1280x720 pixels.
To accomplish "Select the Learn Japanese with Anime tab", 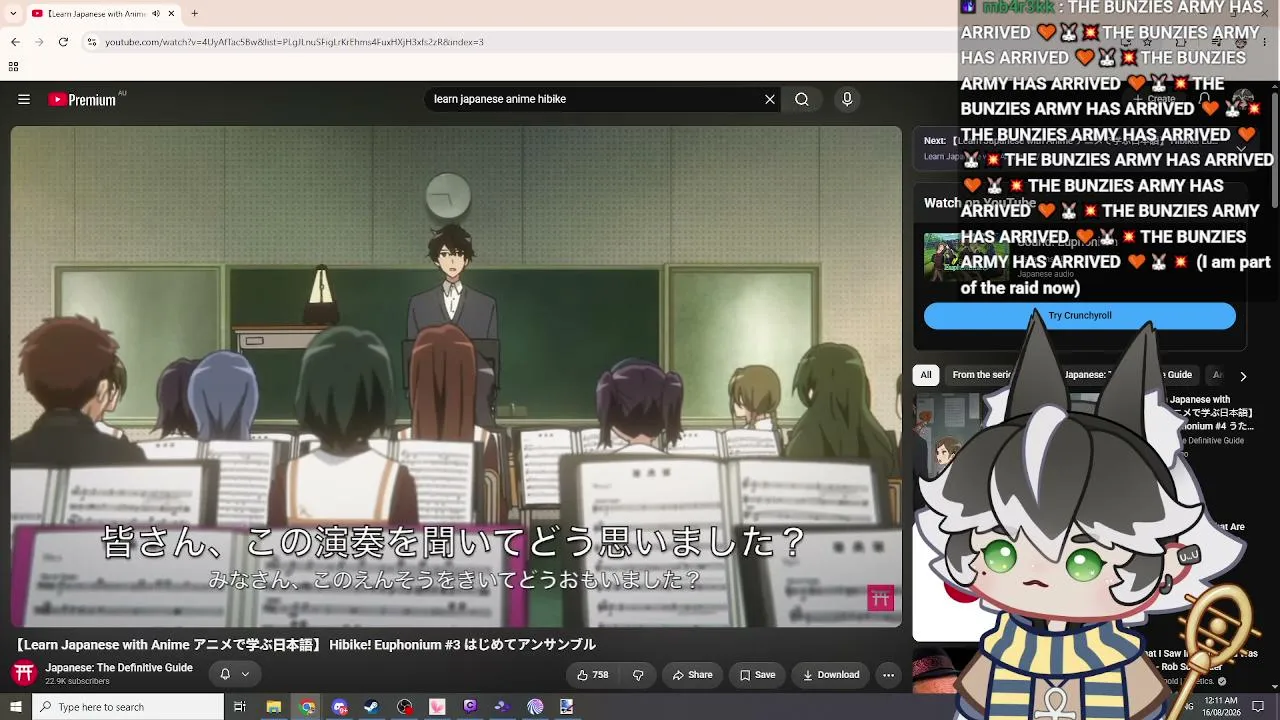I will point(103,13).
